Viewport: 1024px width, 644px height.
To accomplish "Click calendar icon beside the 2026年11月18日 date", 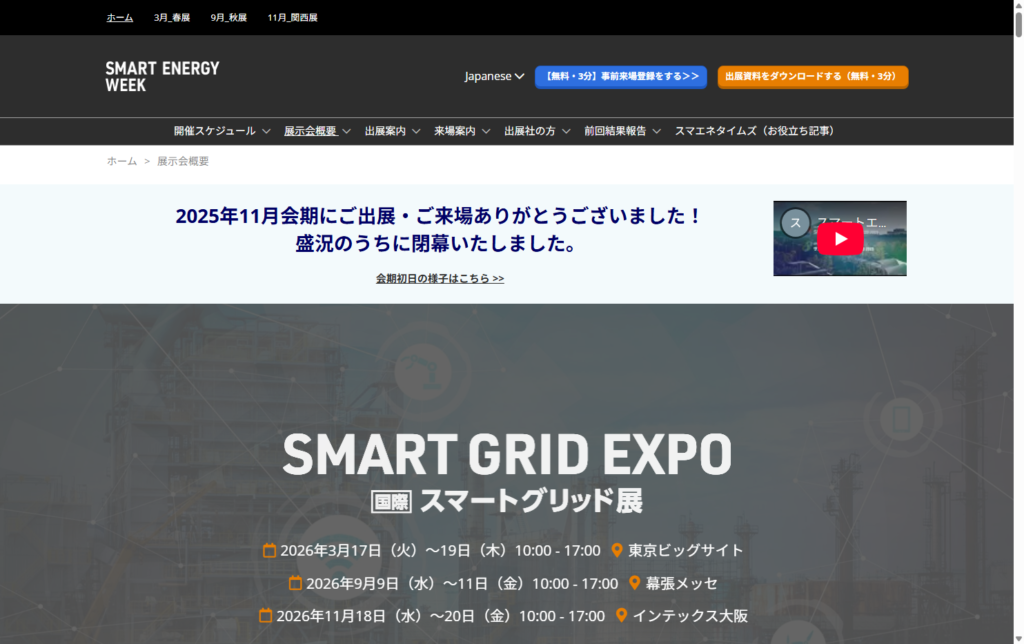I will 266,616.
